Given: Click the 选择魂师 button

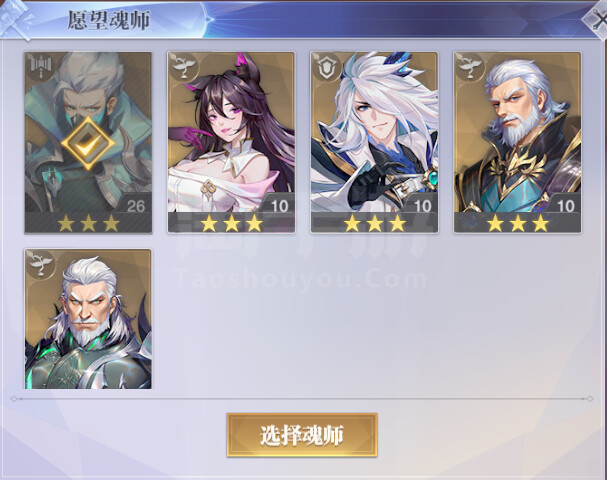Looking at the screenshot, I should point(302,435).
